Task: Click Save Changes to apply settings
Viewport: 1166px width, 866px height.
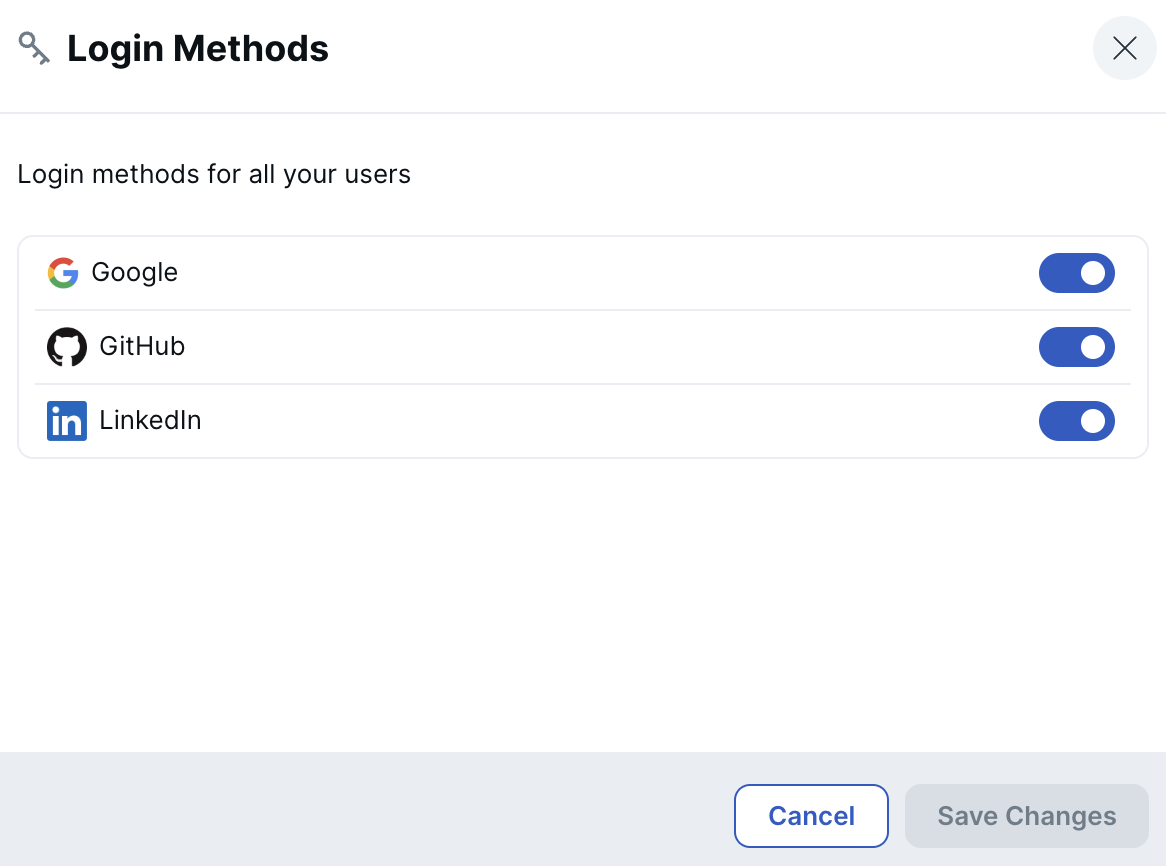Action: [1026, 815]
